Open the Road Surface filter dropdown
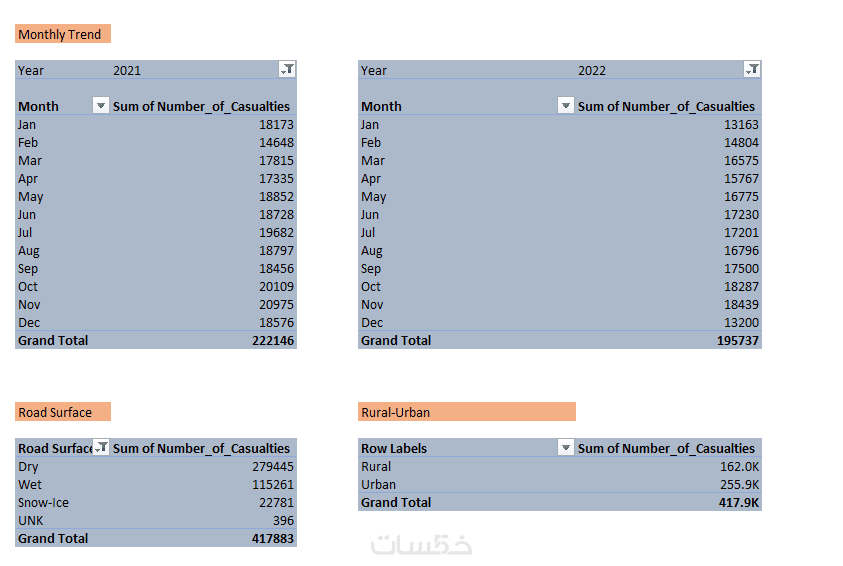This screenshot has height=566, width=843. pos(101,447)
